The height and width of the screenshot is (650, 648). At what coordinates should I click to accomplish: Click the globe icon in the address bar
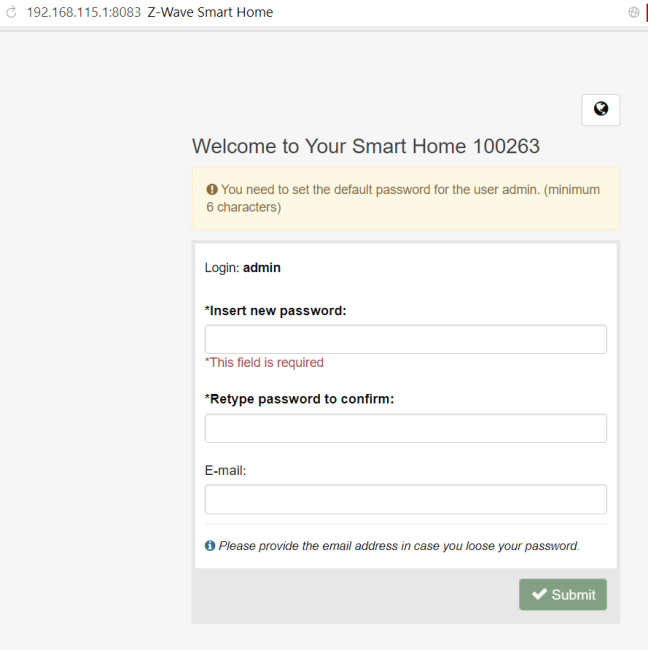coord(633,12)
